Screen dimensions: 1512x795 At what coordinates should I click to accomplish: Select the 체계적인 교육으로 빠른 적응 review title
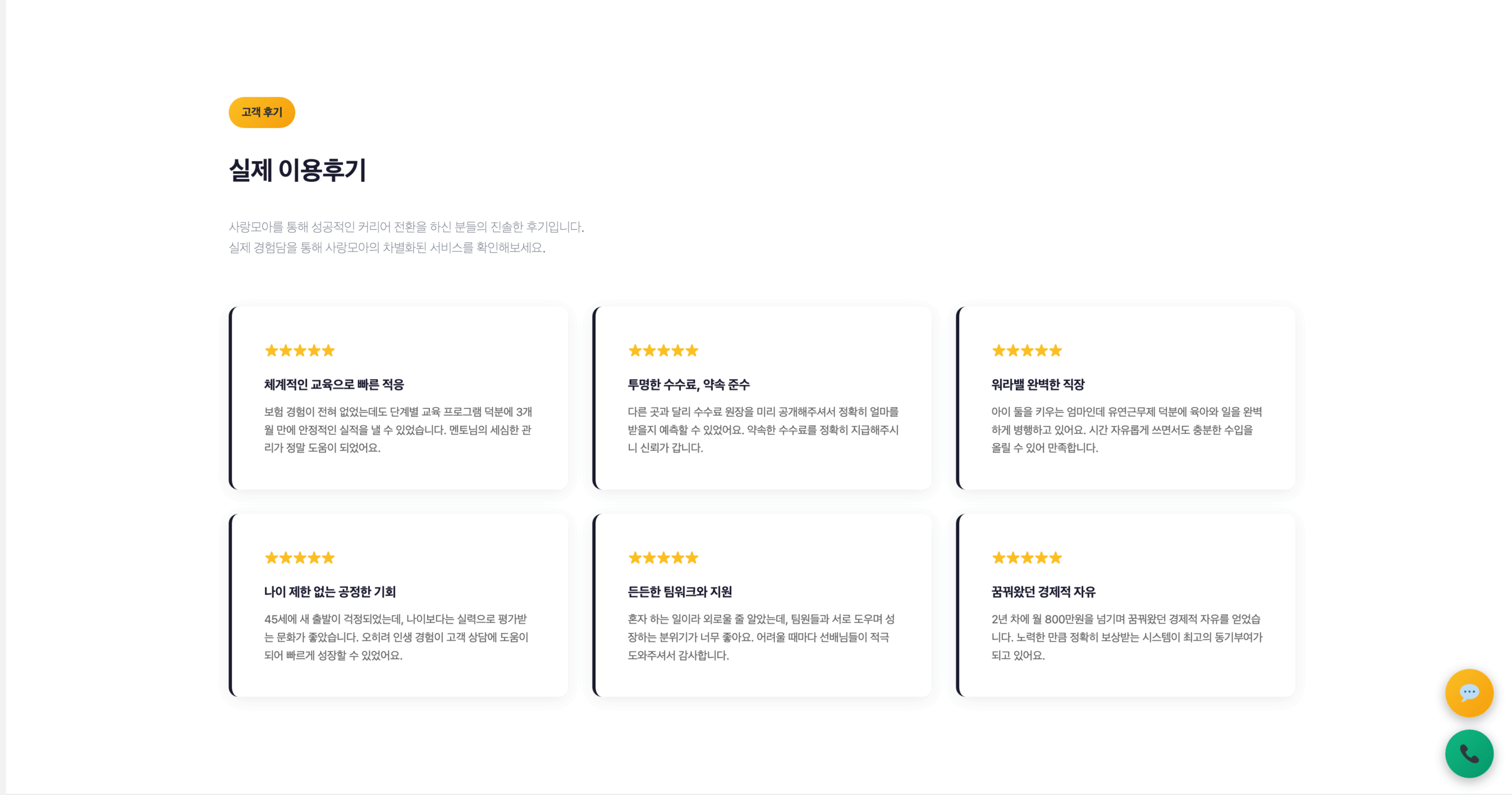coord(334,385)
